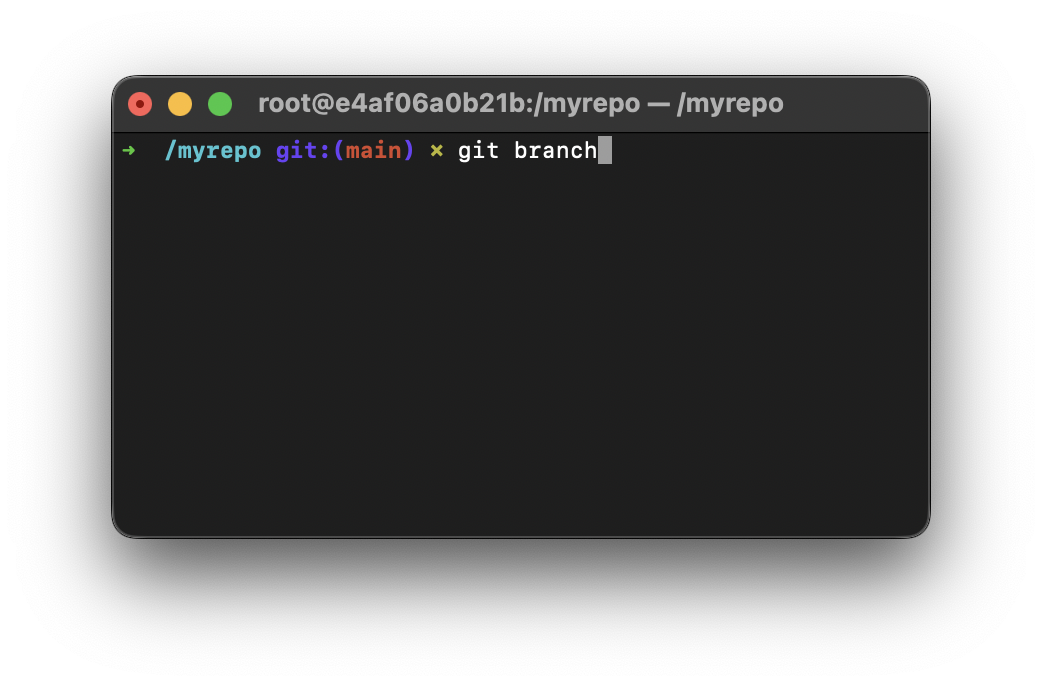Select the git:(main) branch indicator
Screen dimensions: 1042x686
(344, 150)
